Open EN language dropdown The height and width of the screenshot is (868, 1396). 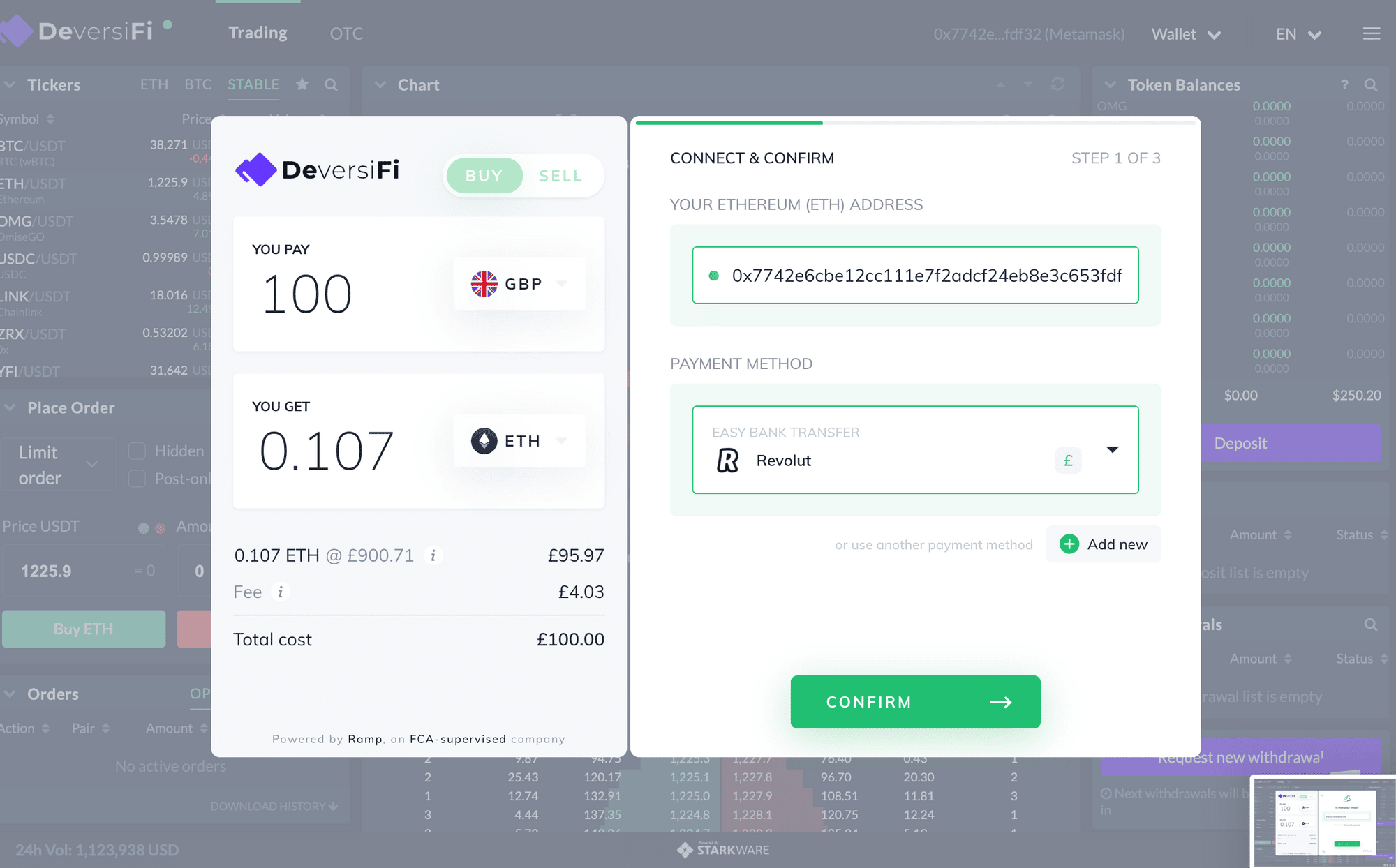coord(1298,34)
